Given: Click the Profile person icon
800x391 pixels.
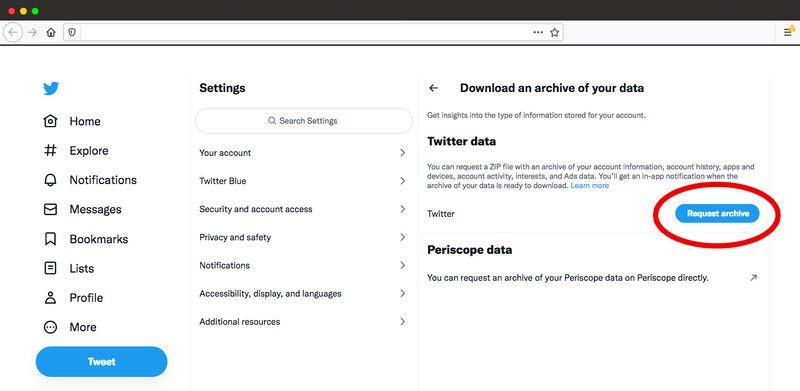Looking at the screenshot, I should (x=51, y=298).
